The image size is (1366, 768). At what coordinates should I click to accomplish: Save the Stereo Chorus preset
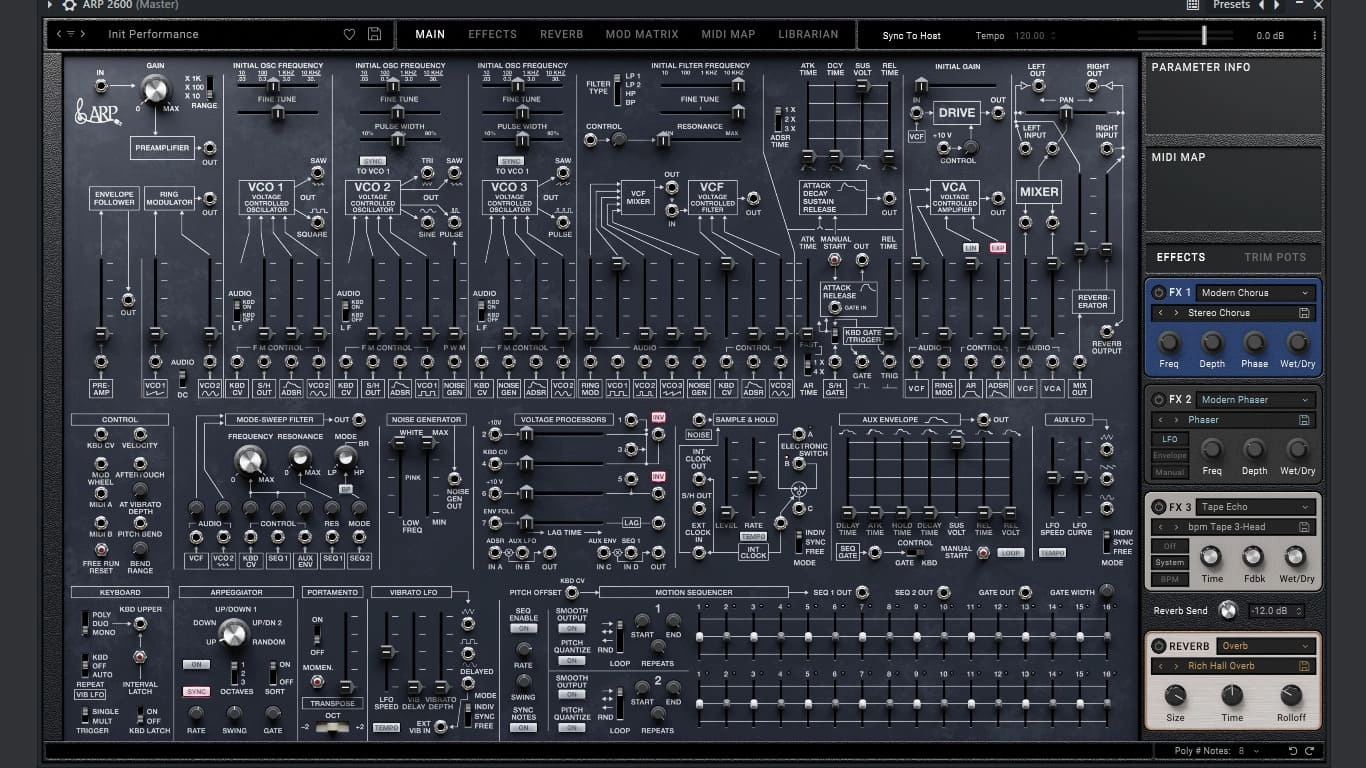[1304, 313]
